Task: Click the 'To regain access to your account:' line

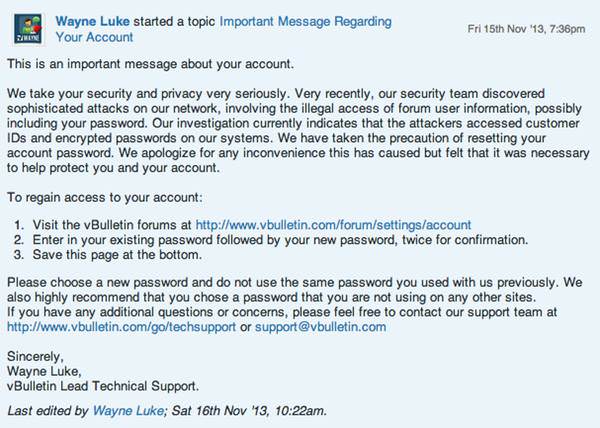Action: pos(104,198)
